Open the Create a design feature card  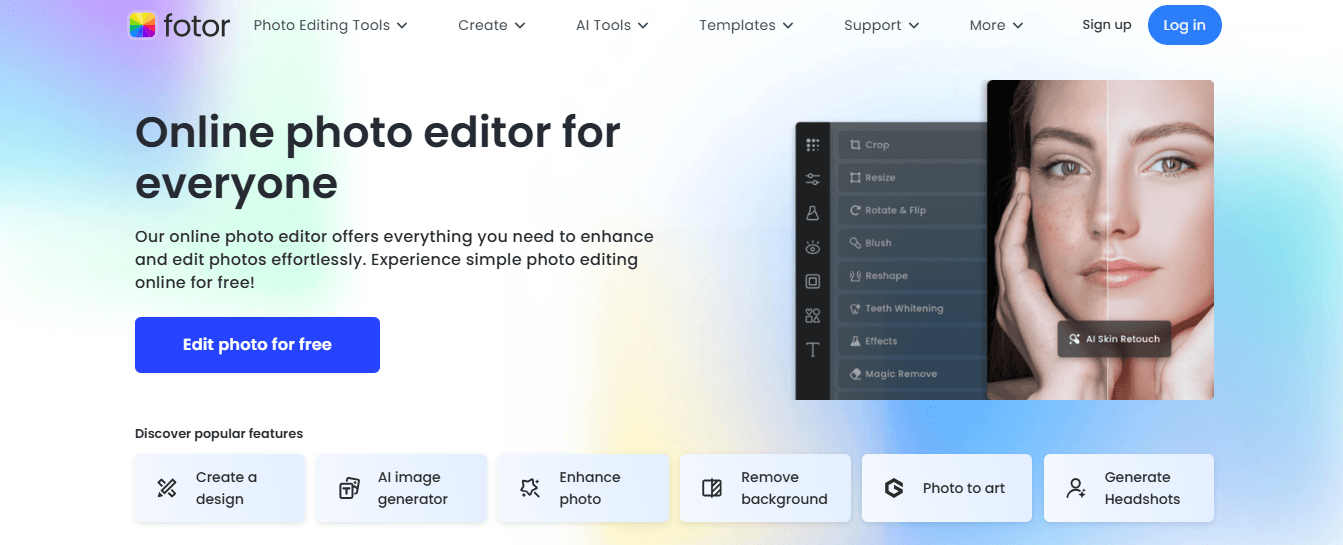(220, 488)
